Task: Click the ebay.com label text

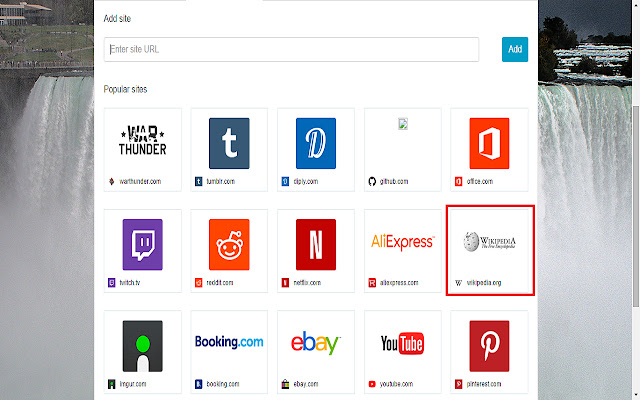Action: coord(306,384)
